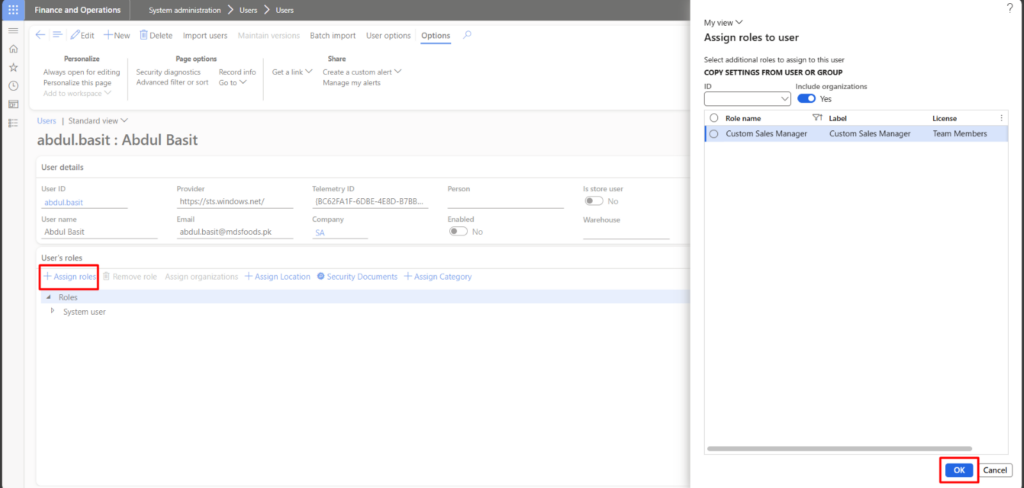The height and width of the screenshot is (488, 1024).
Task: Open Modules list icon in sidebar
Action: (x=13, y=123)
